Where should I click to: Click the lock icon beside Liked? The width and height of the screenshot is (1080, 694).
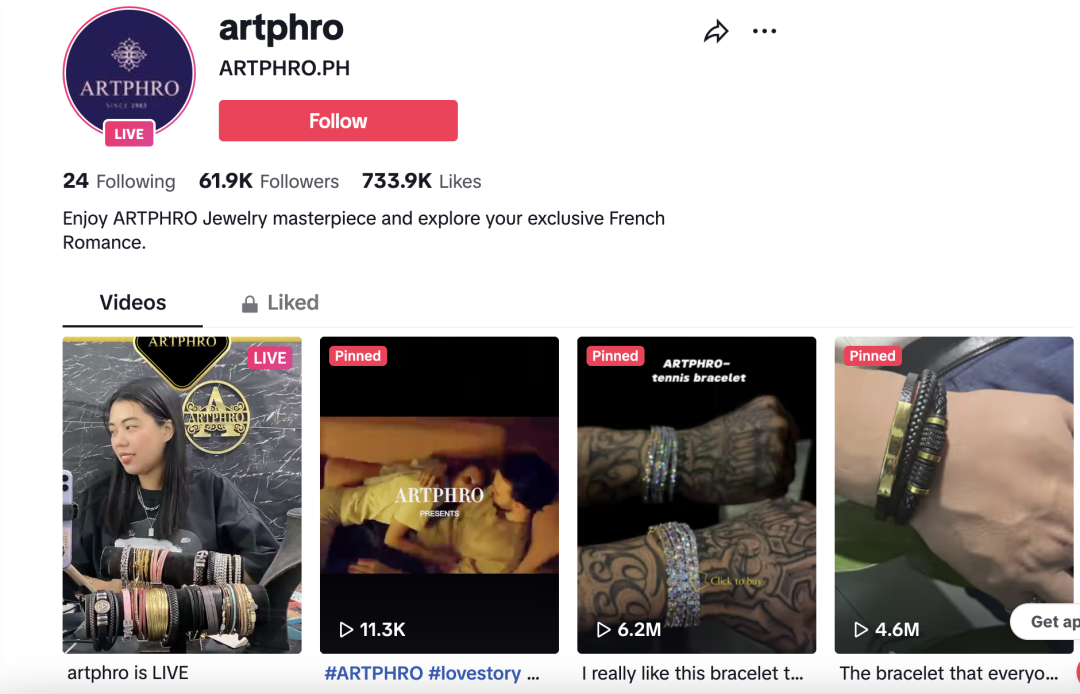tap(249, 304)
